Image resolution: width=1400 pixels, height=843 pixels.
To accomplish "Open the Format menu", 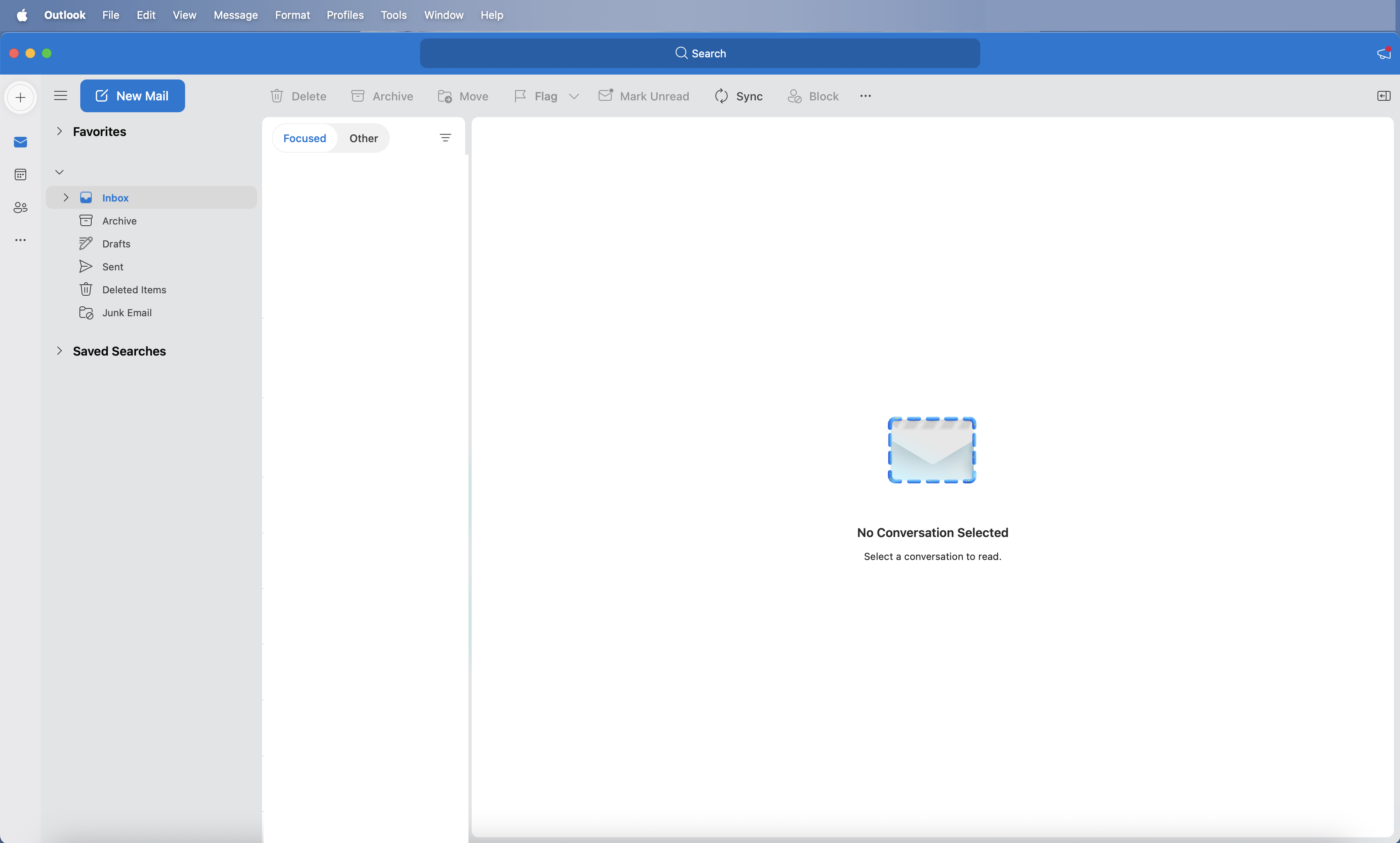I will pos(292,15).
